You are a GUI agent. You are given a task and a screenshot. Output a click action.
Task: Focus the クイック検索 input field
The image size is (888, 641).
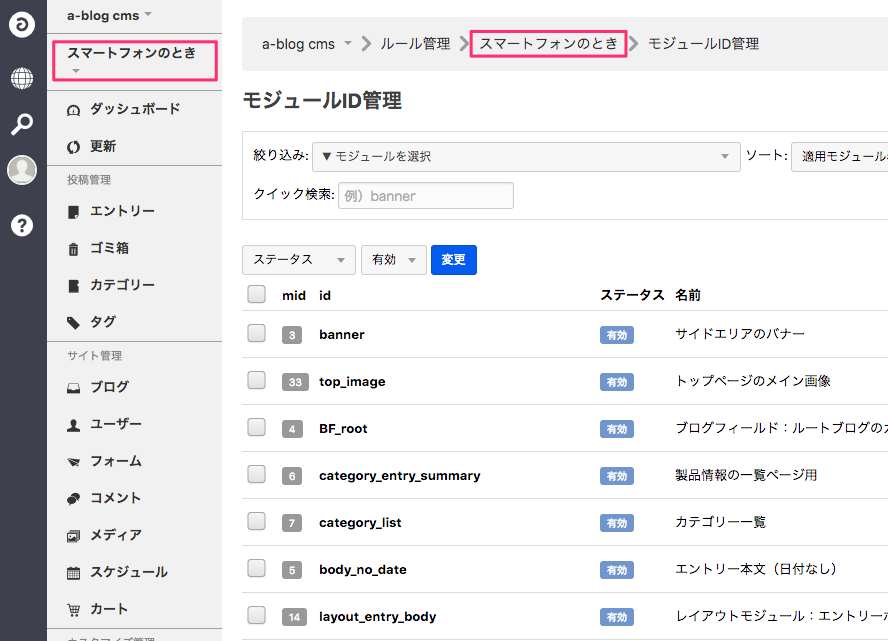pos(425,196)
